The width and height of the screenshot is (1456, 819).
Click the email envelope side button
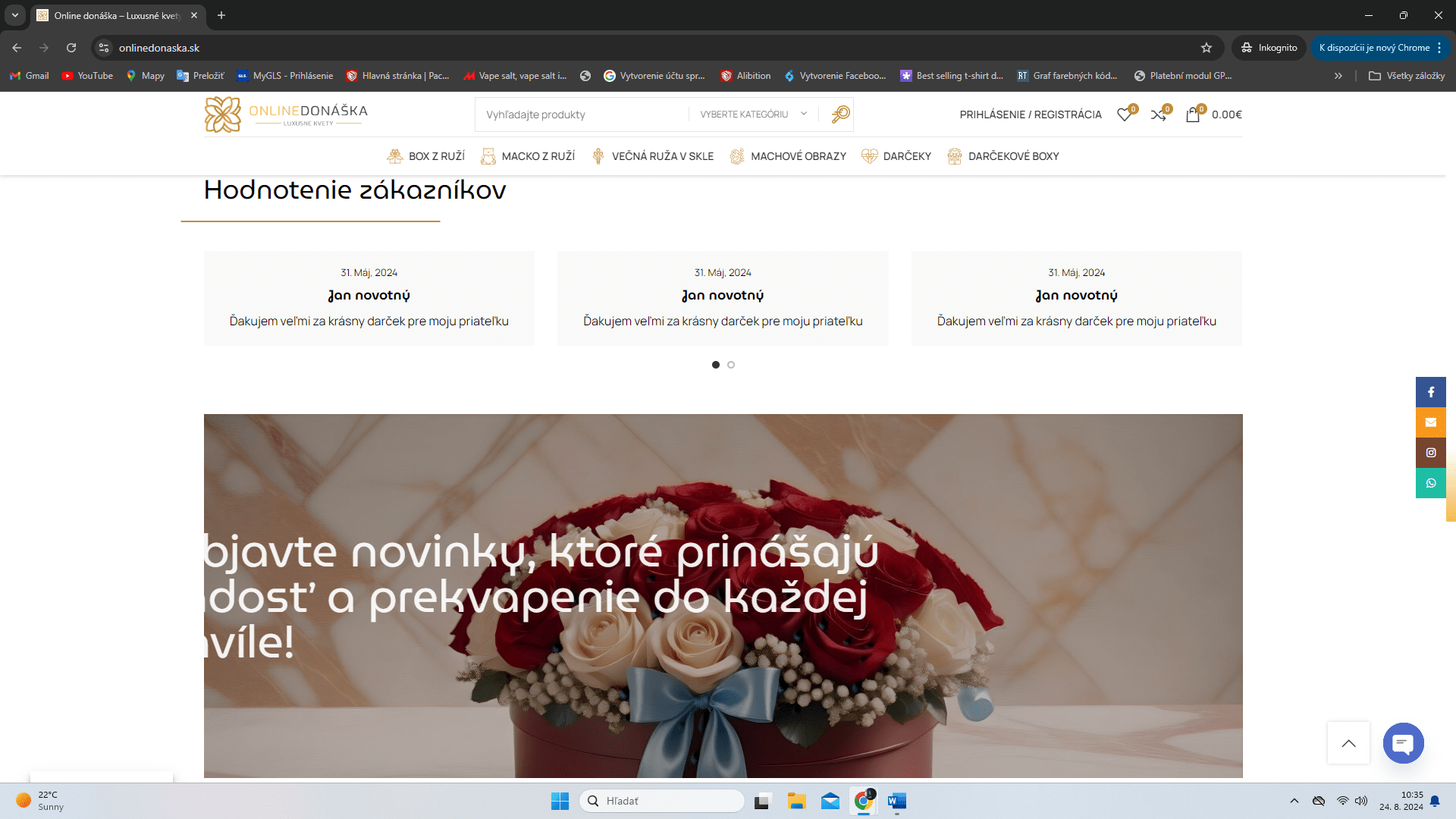(x=1431, y=422)
